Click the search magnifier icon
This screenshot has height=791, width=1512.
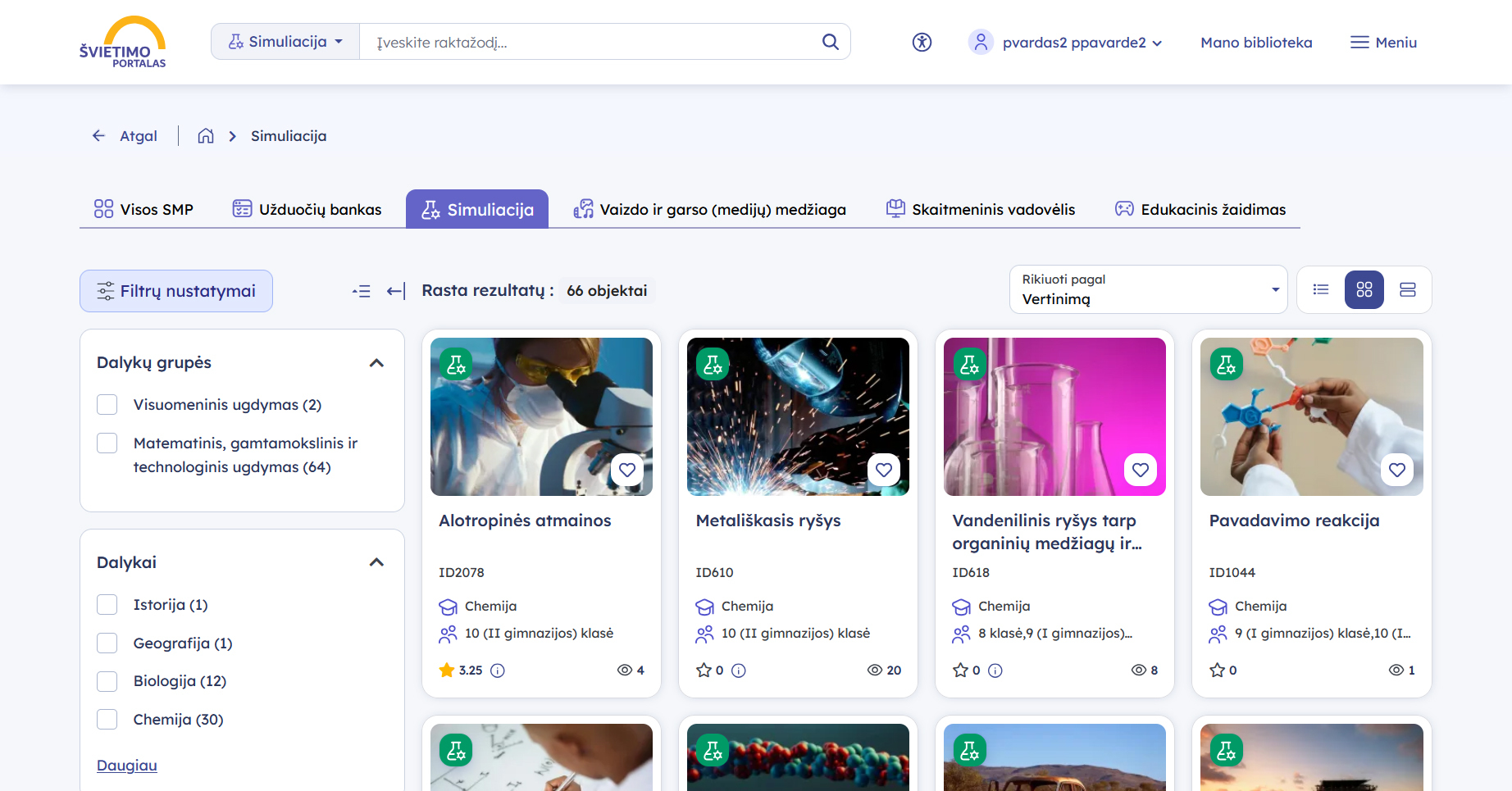(830, 42)
